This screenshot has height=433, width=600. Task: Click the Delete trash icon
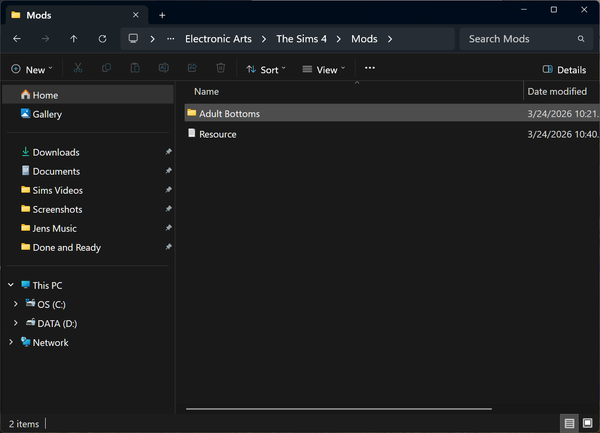[x=220, y=69]
